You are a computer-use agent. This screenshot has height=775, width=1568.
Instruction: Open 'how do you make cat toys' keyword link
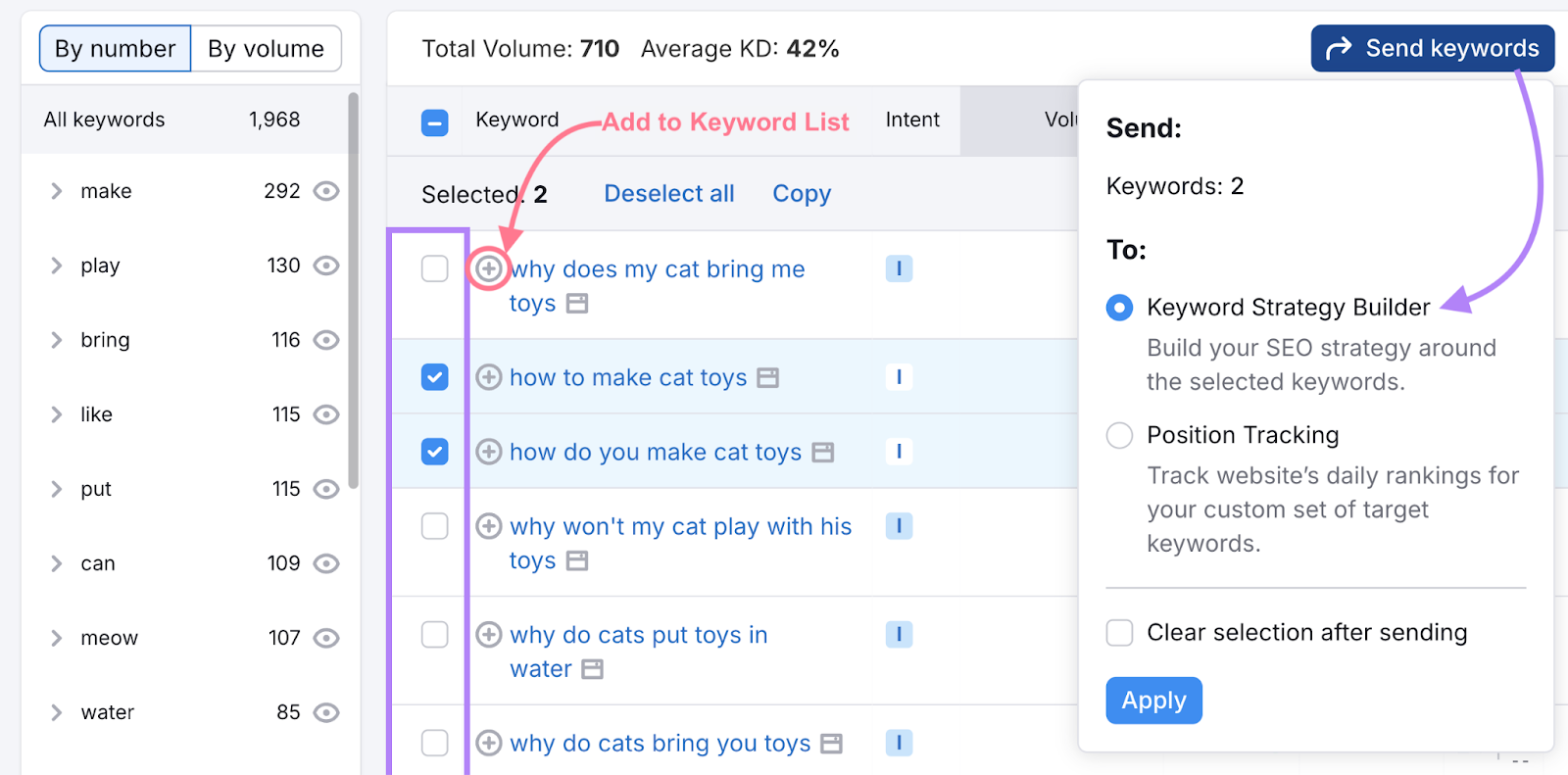tap(656, 452)
